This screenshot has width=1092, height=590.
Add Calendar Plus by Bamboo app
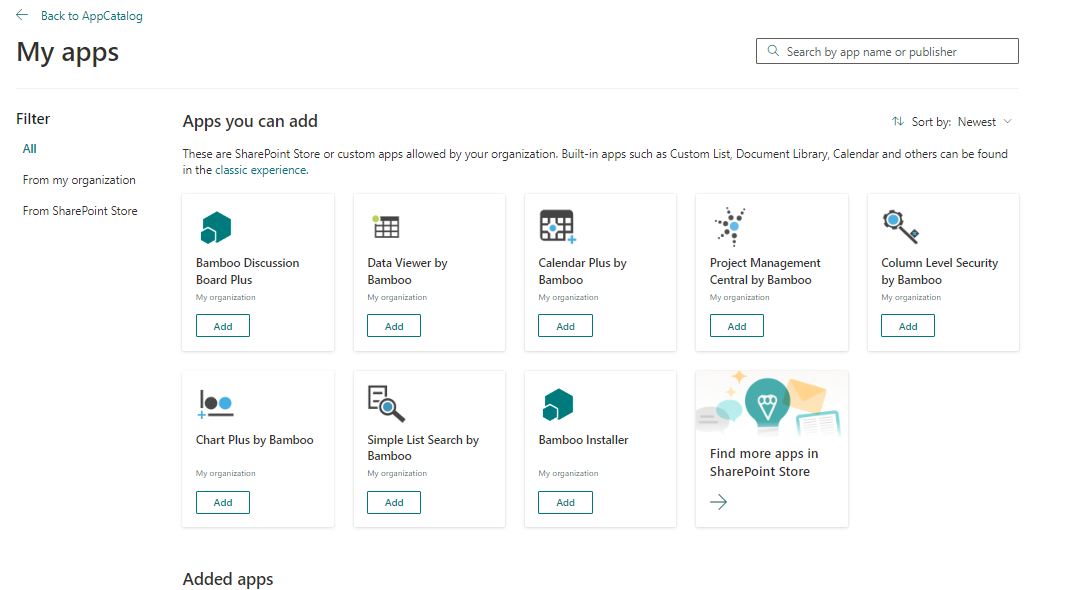[566, 326]
